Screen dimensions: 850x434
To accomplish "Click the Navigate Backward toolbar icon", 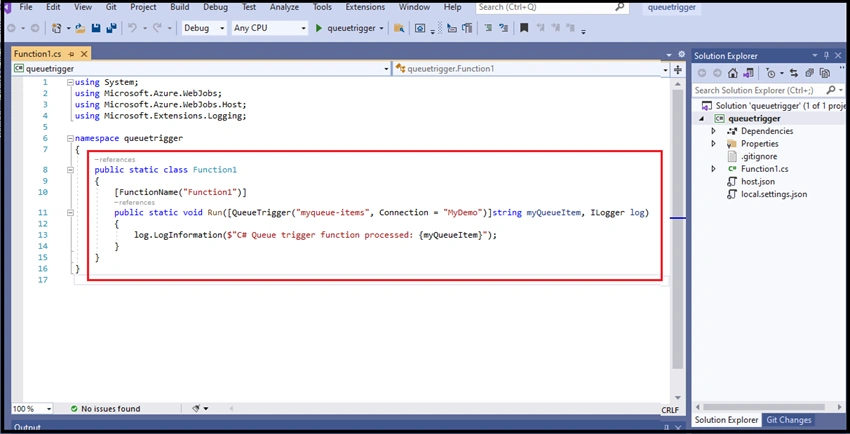I will (x=11, y=28).
